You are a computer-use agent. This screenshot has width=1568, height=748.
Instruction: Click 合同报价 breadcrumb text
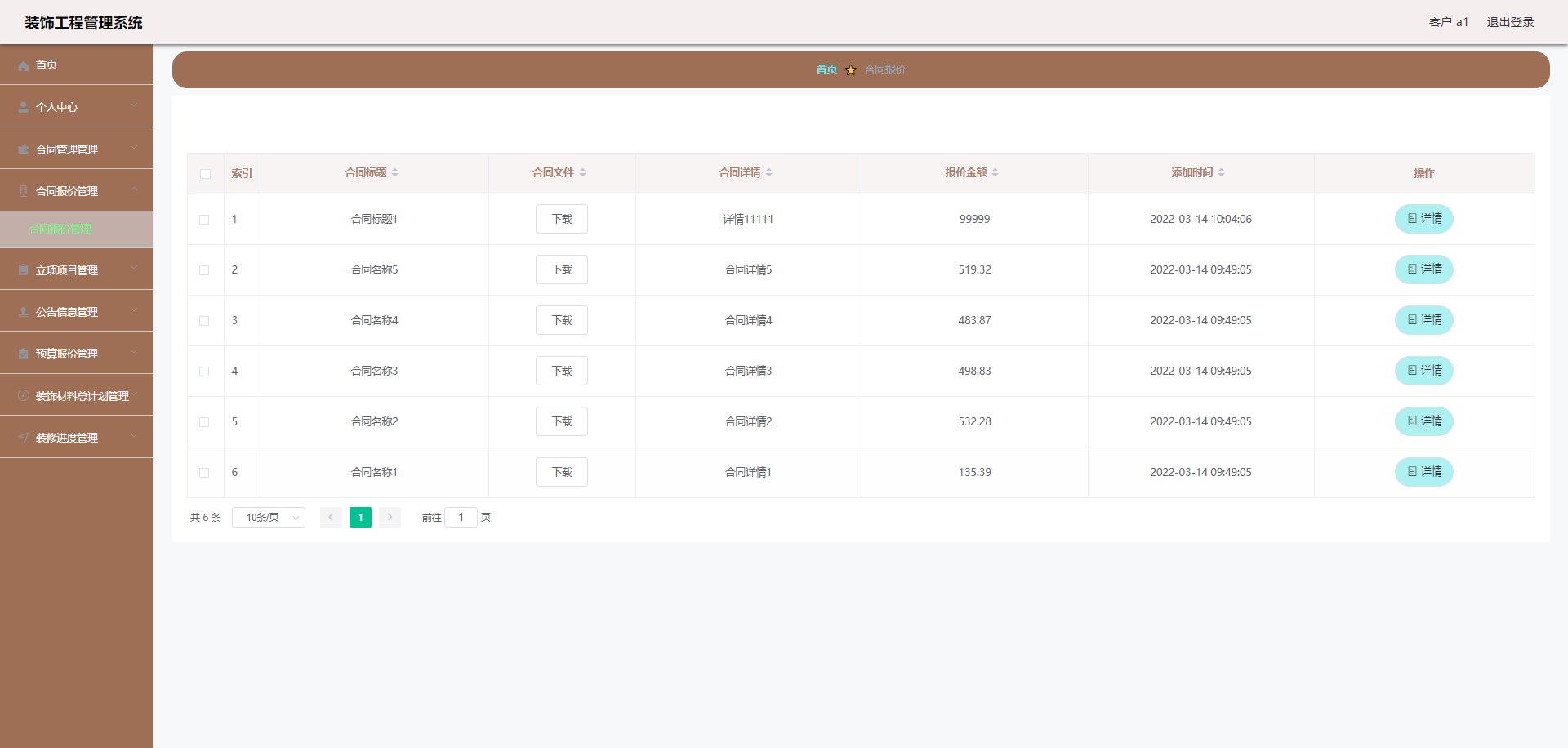pyautogui.click(x=885, y=69)
